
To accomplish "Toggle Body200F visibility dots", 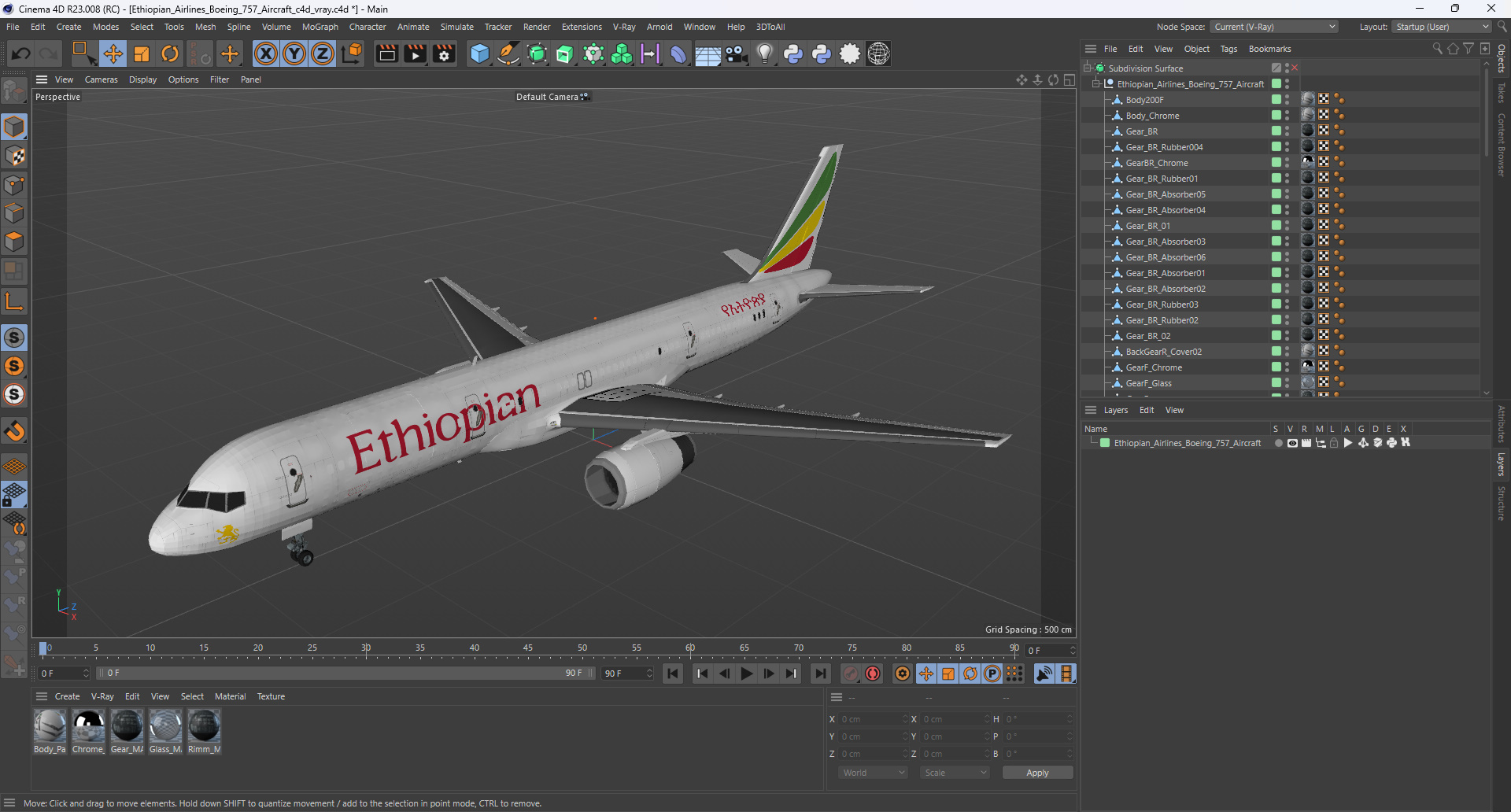I will click(x=1287, y=100).
